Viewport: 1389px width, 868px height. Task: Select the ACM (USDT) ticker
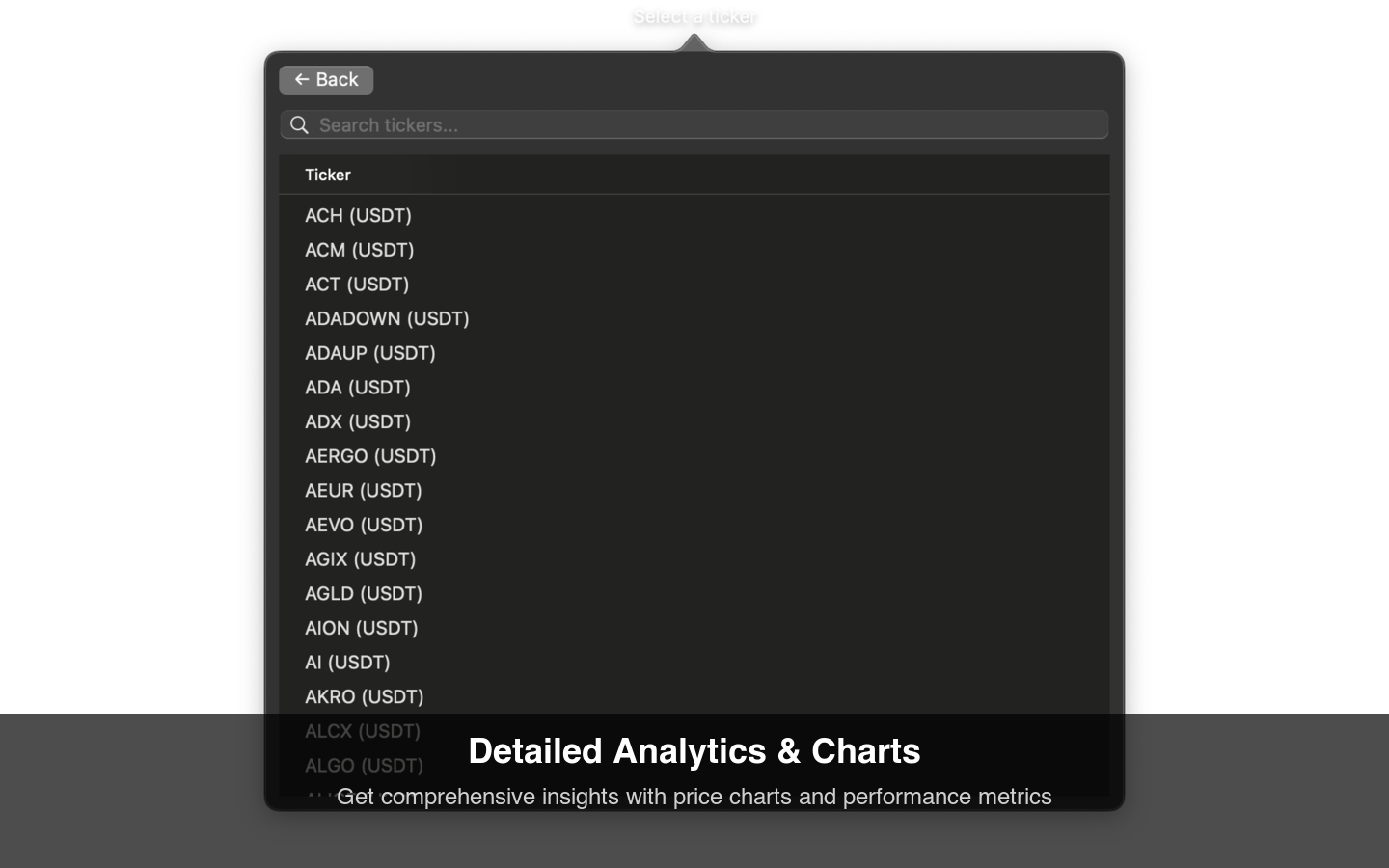[694, 250]
